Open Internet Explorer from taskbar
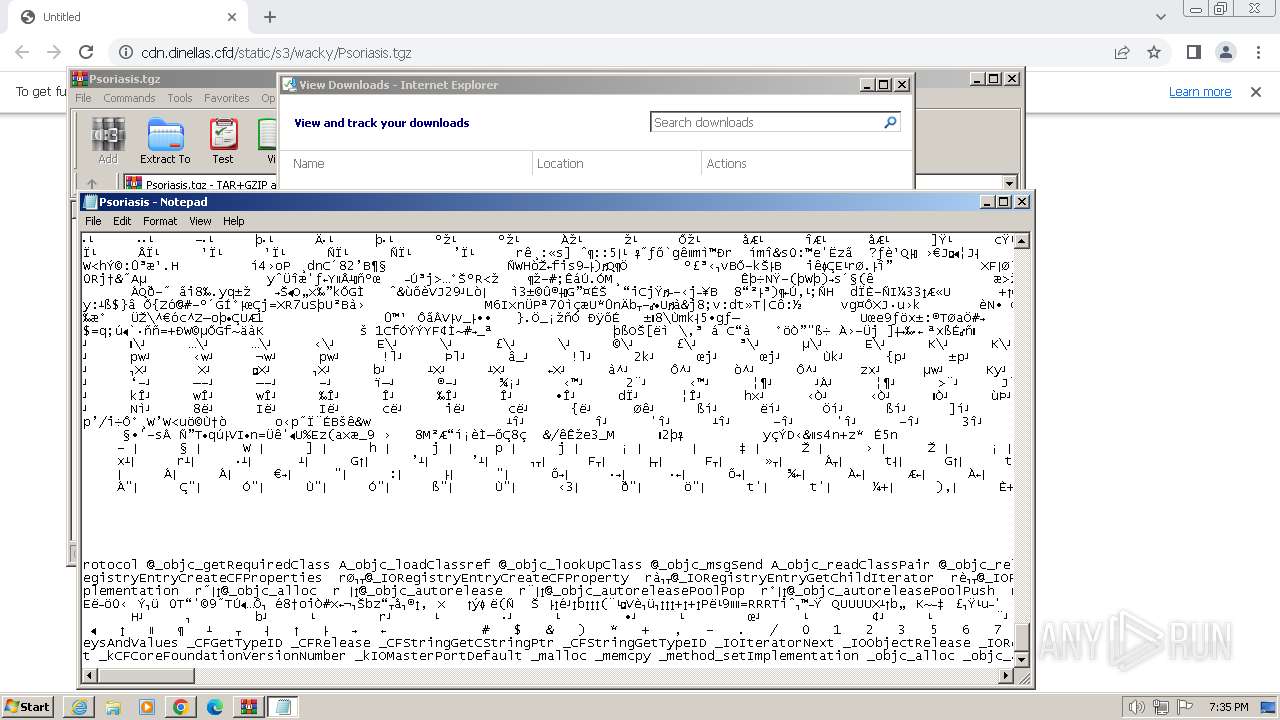Image resolution: width=1280 pixels, height=720 pixels. tap(79, 707)
